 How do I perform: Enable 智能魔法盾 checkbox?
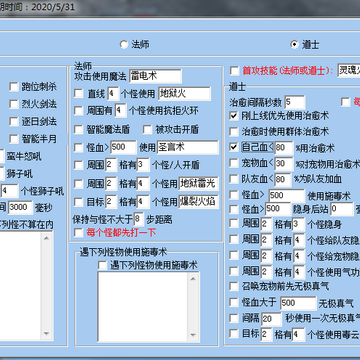tap(78, 129)
